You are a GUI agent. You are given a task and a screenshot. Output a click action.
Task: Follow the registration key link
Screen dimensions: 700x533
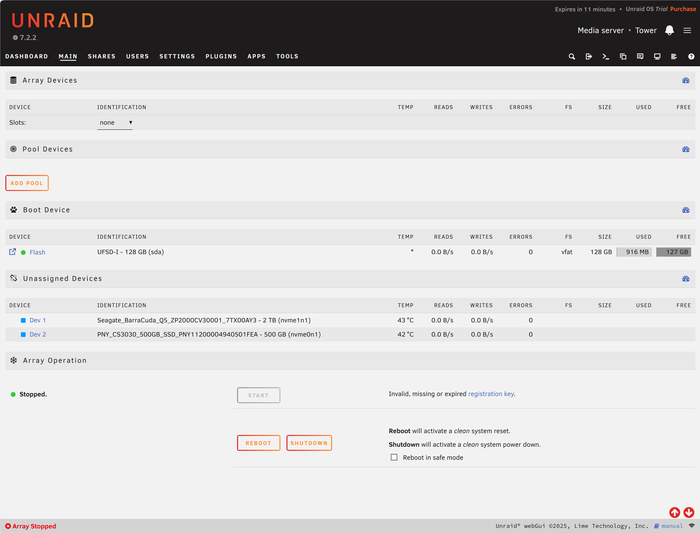(490, 394)
